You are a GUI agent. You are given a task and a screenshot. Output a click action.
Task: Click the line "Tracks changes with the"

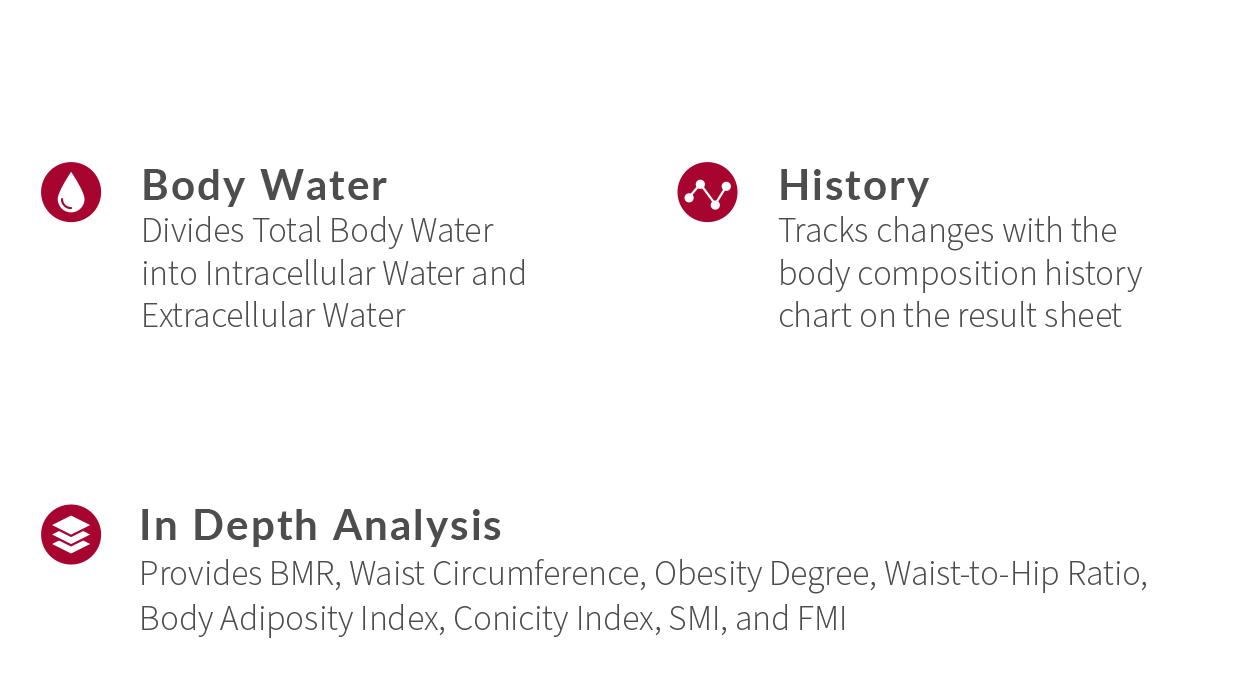(x=947, y=230)
